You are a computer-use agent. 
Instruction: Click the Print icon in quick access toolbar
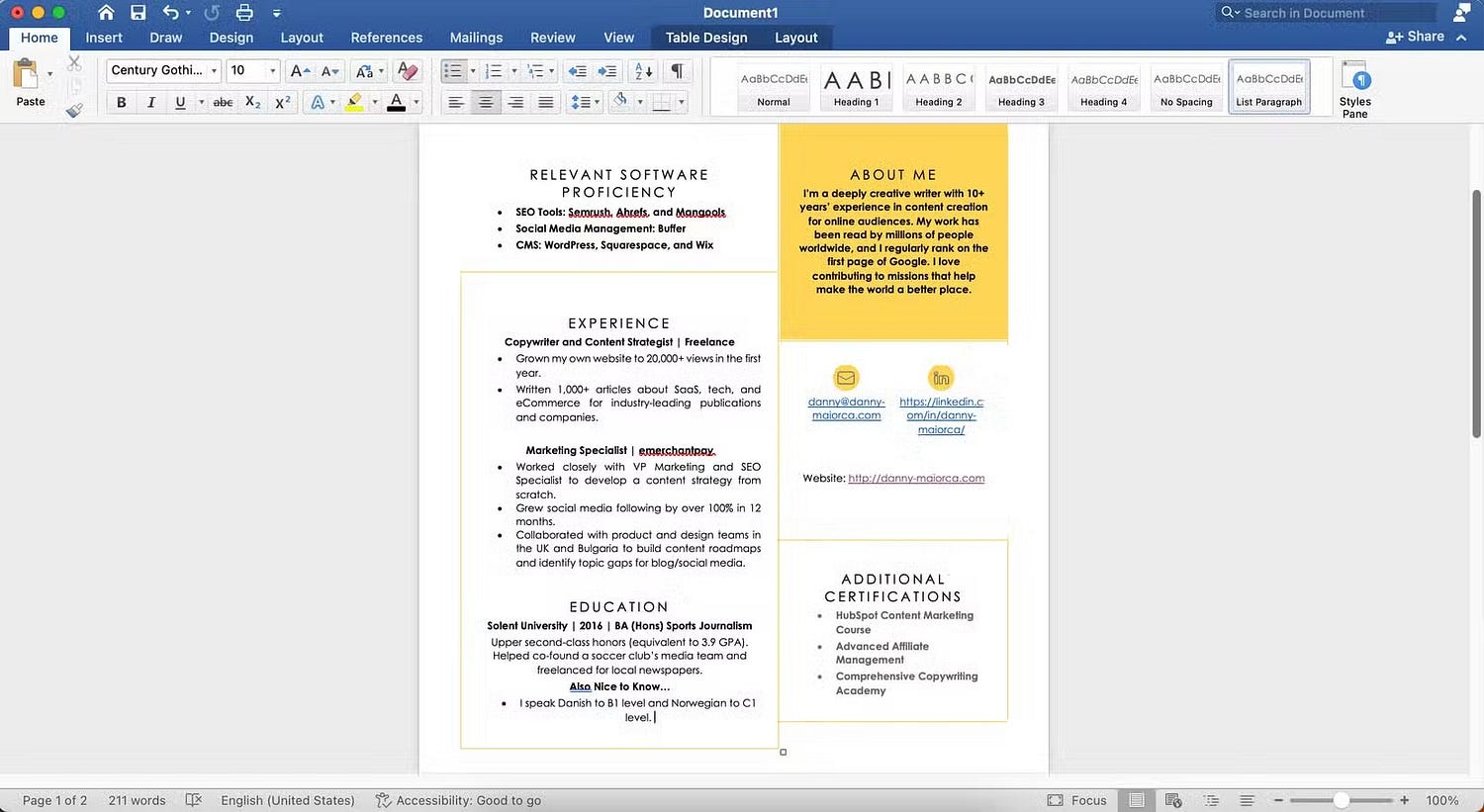coord(244,13)
